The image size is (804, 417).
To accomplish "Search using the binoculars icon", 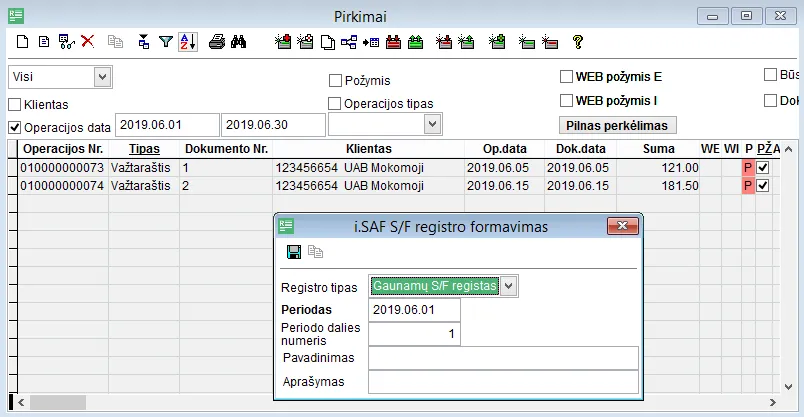I will pyautogui.click(x=238, y=42).
